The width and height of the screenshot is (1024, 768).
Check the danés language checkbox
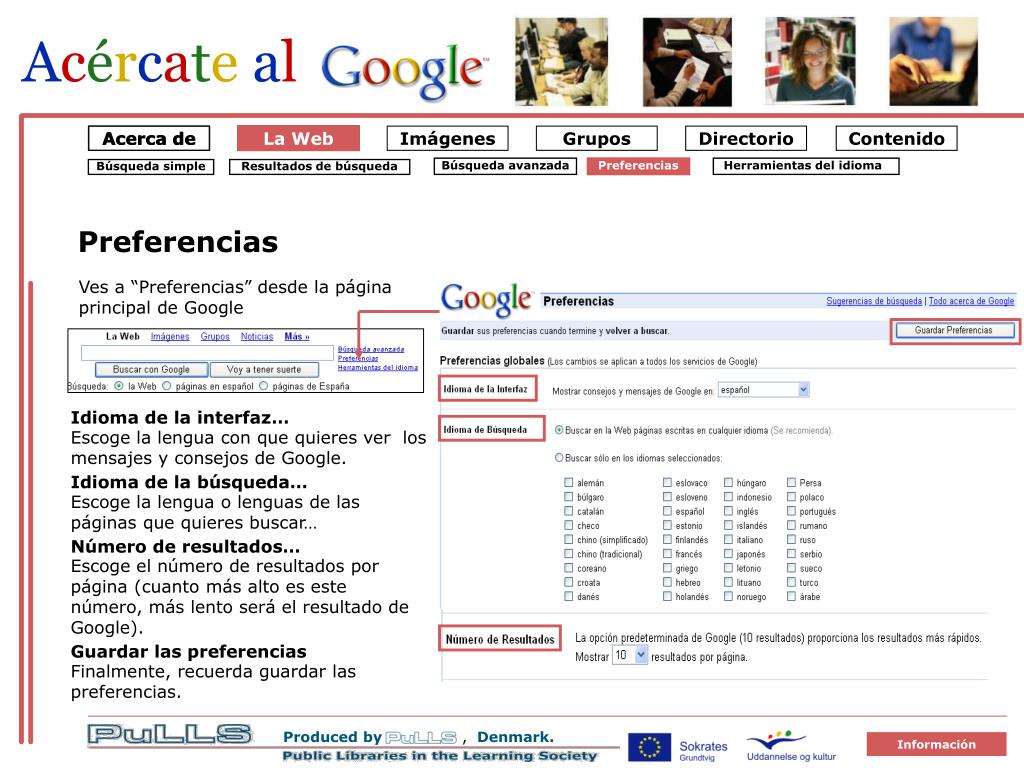click(x=568, y=596)
